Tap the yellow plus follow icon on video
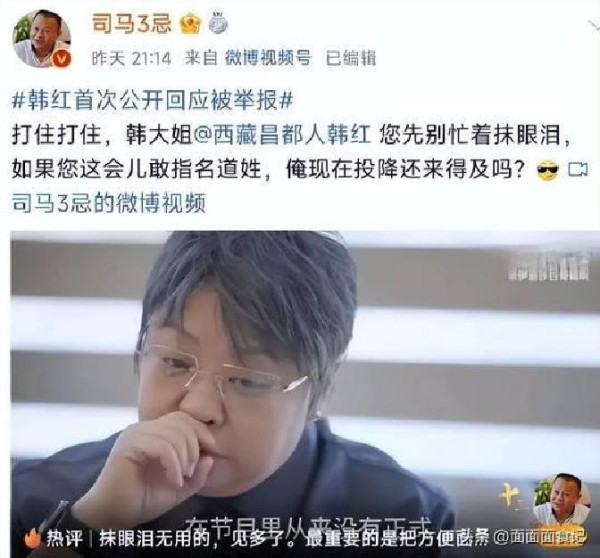Screen dimensions: 600x558 pos(510,498)
